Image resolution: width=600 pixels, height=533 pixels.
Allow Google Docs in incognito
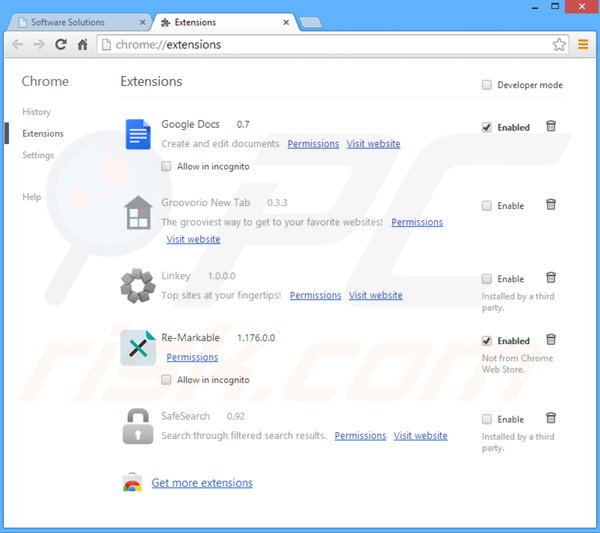(166, 166)
